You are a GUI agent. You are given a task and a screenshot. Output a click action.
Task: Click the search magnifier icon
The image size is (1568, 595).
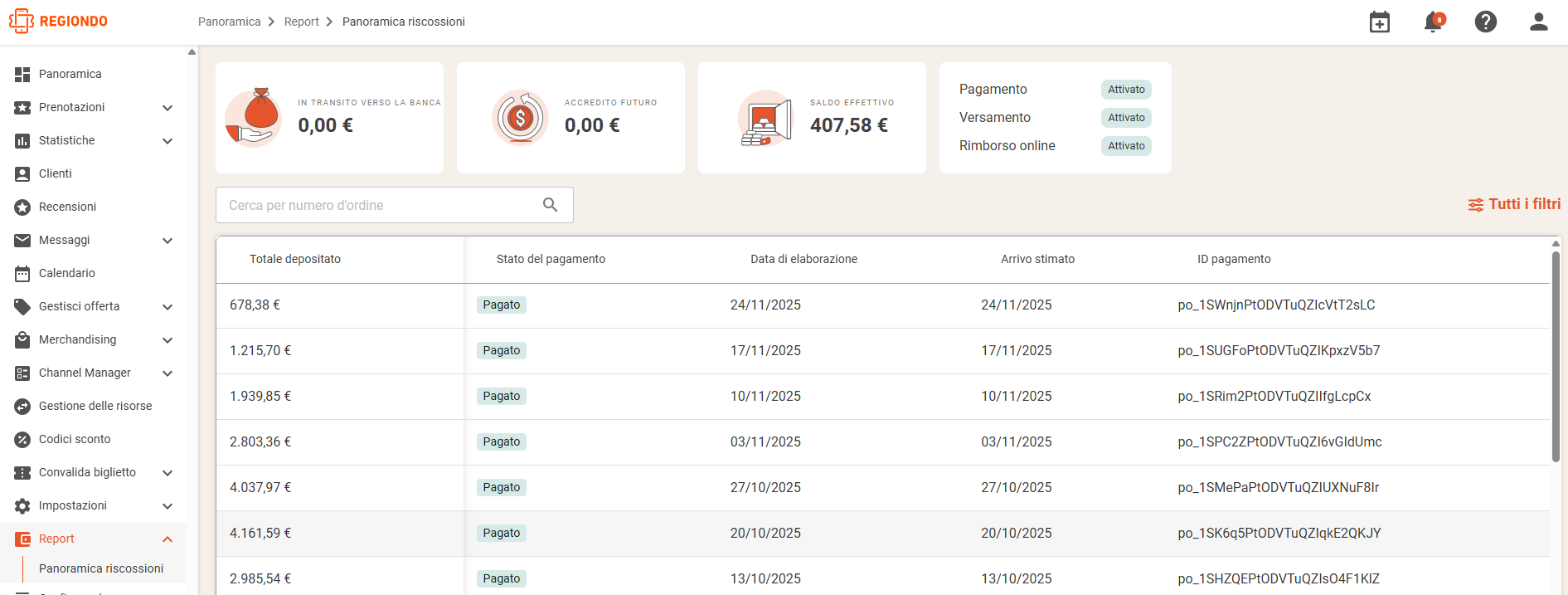pyautogui.click(x=550, y=205)
